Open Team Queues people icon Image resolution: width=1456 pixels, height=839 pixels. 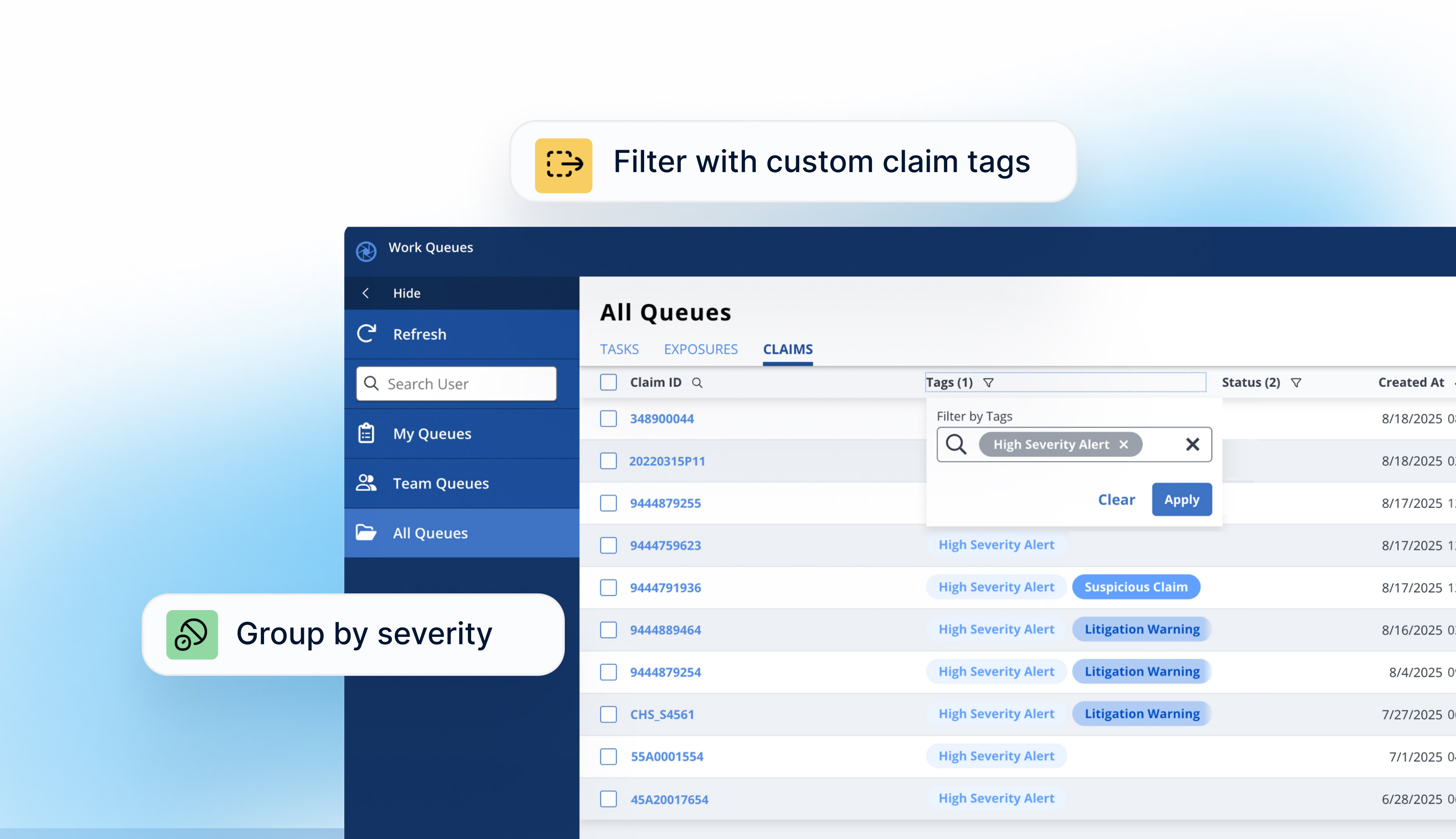click(366, 483)
